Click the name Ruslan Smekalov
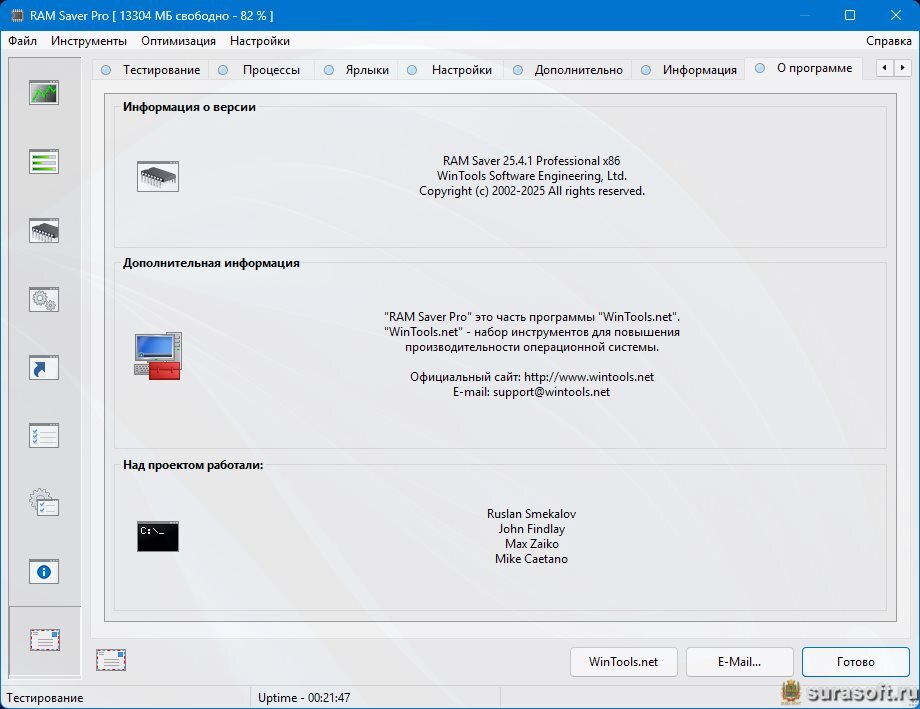Viewport: 920px width, 709px height. pos(531,514)
